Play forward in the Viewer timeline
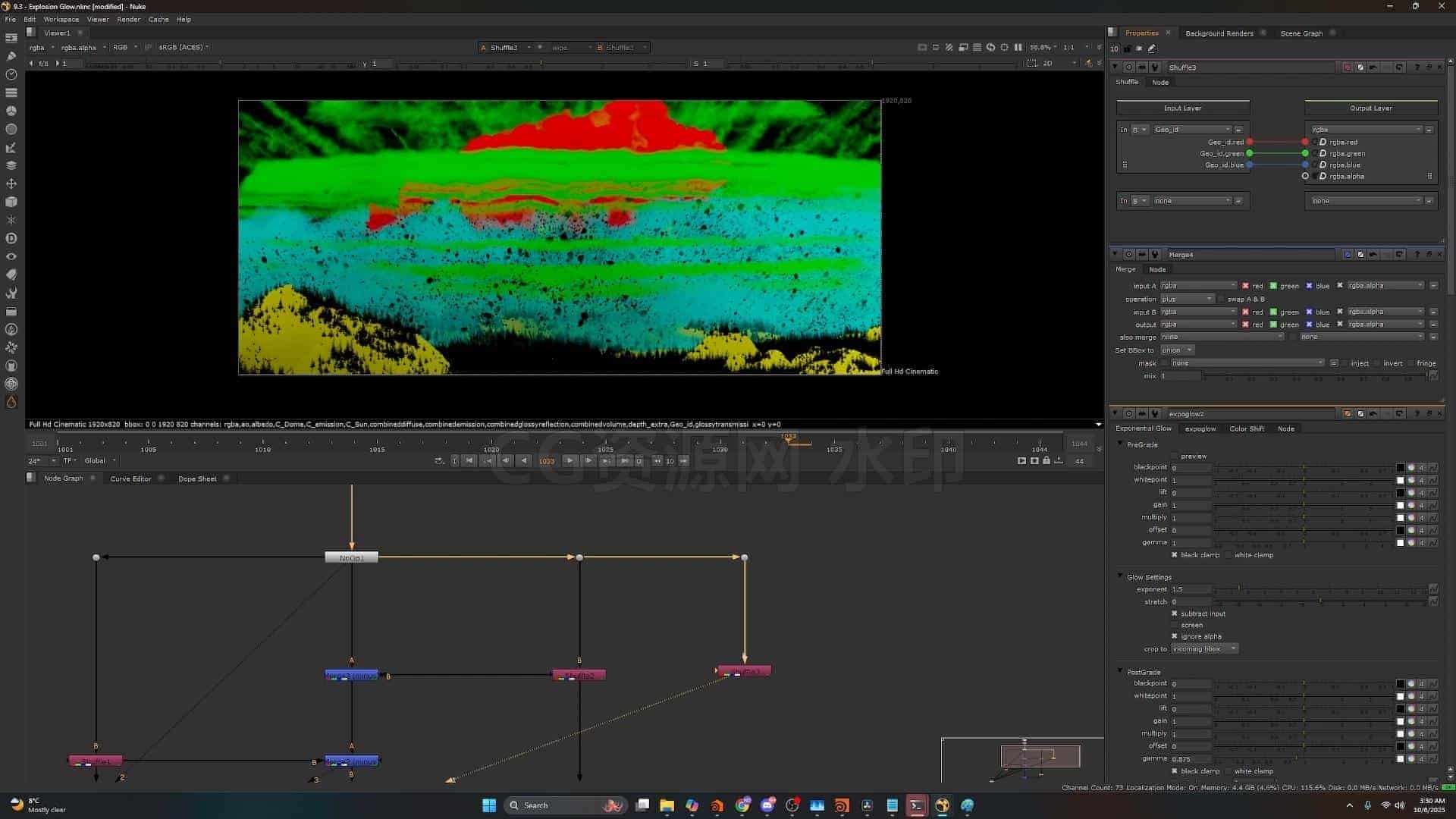Screen dimensions: 1456x819 pos(570,461)
